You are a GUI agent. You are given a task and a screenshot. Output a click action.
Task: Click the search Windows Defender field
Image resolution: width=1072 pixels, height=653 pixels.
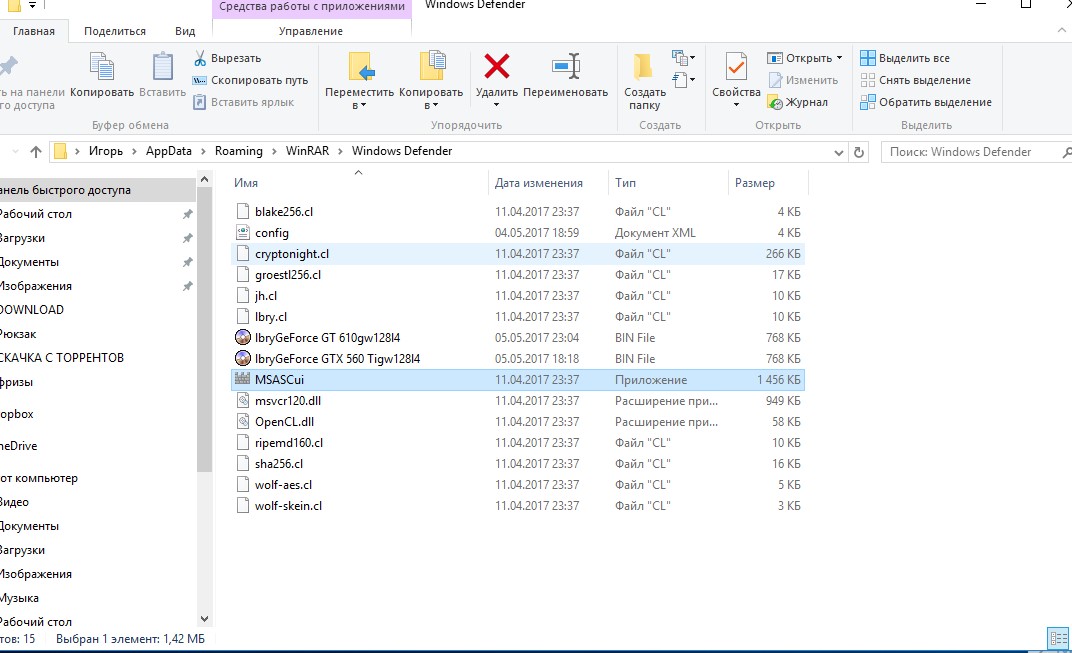click(x=976, y=152)
